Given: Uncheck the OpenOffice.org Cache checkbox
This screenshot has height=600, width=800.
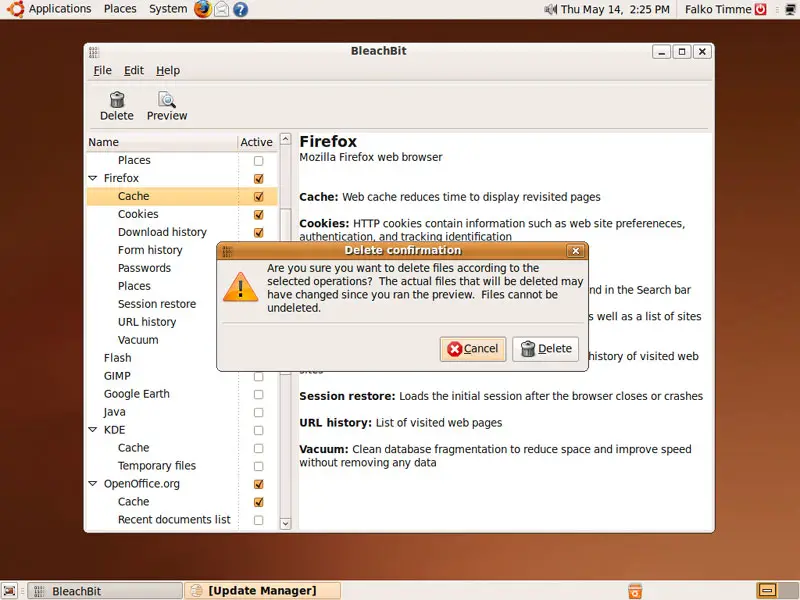Looking at the screenshot, I should (x=259, y=502).
